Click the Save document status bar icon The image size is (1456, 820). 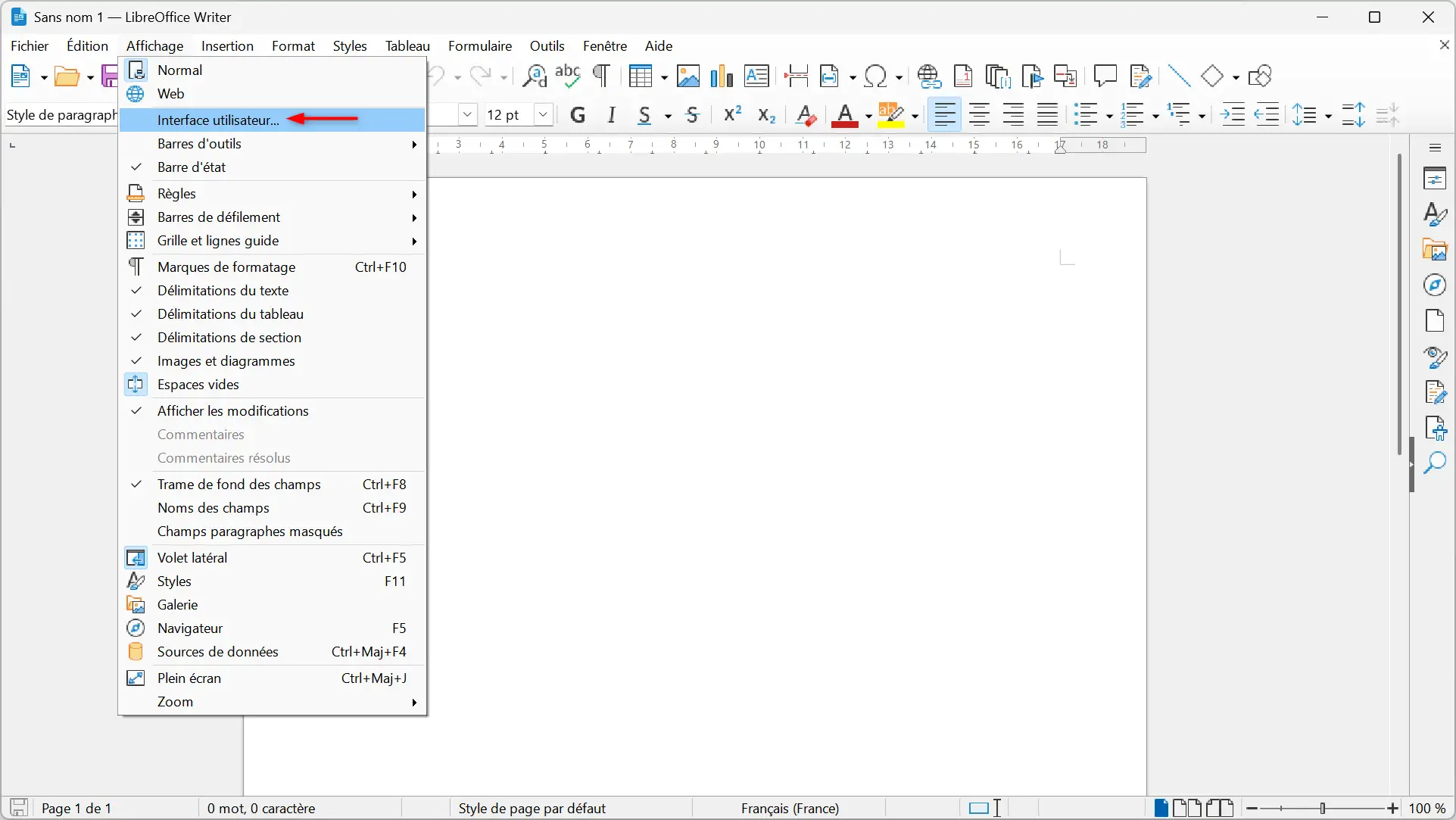click(x=19, y=808)
